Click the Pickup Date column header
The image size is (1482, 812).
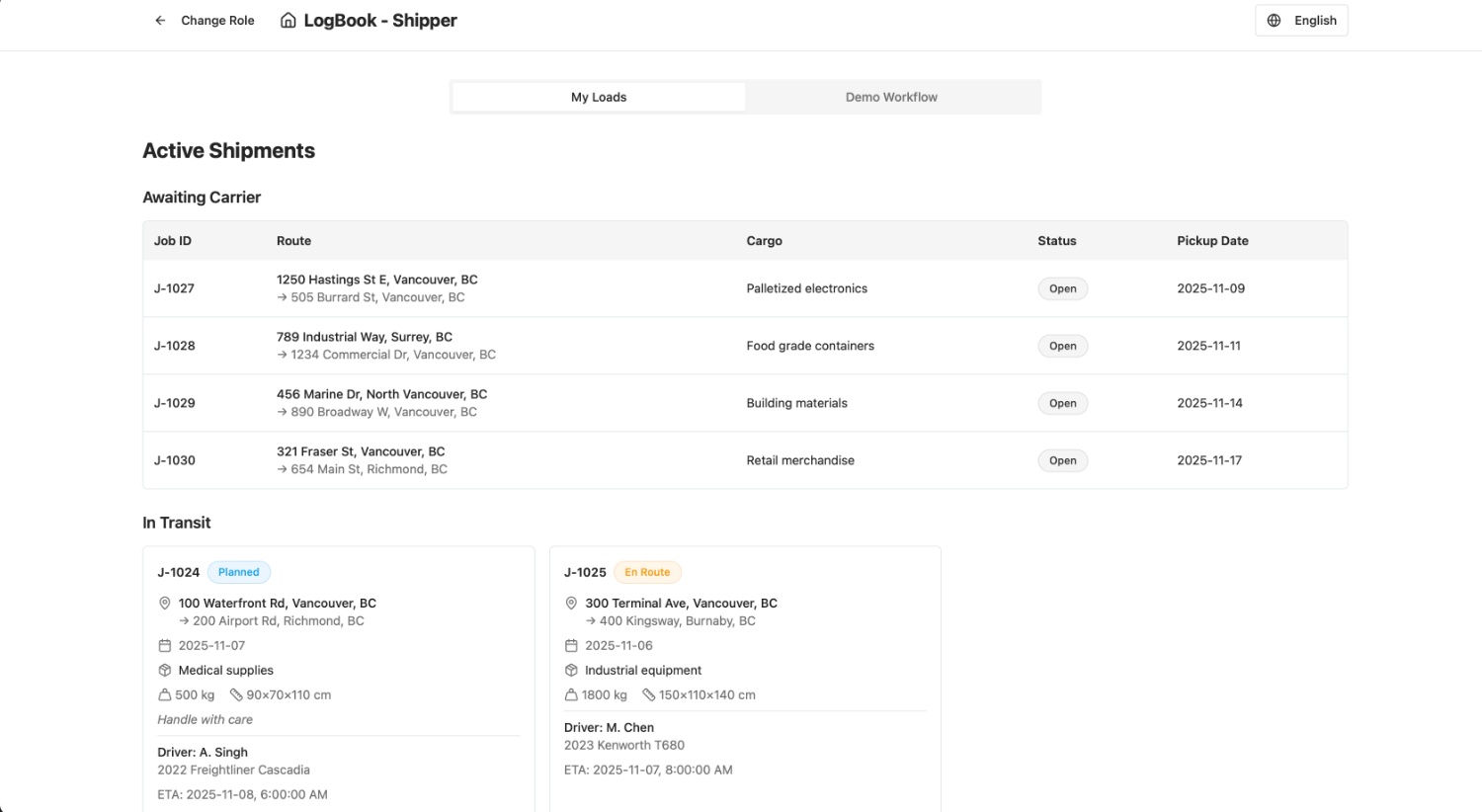coord(1212,241)
